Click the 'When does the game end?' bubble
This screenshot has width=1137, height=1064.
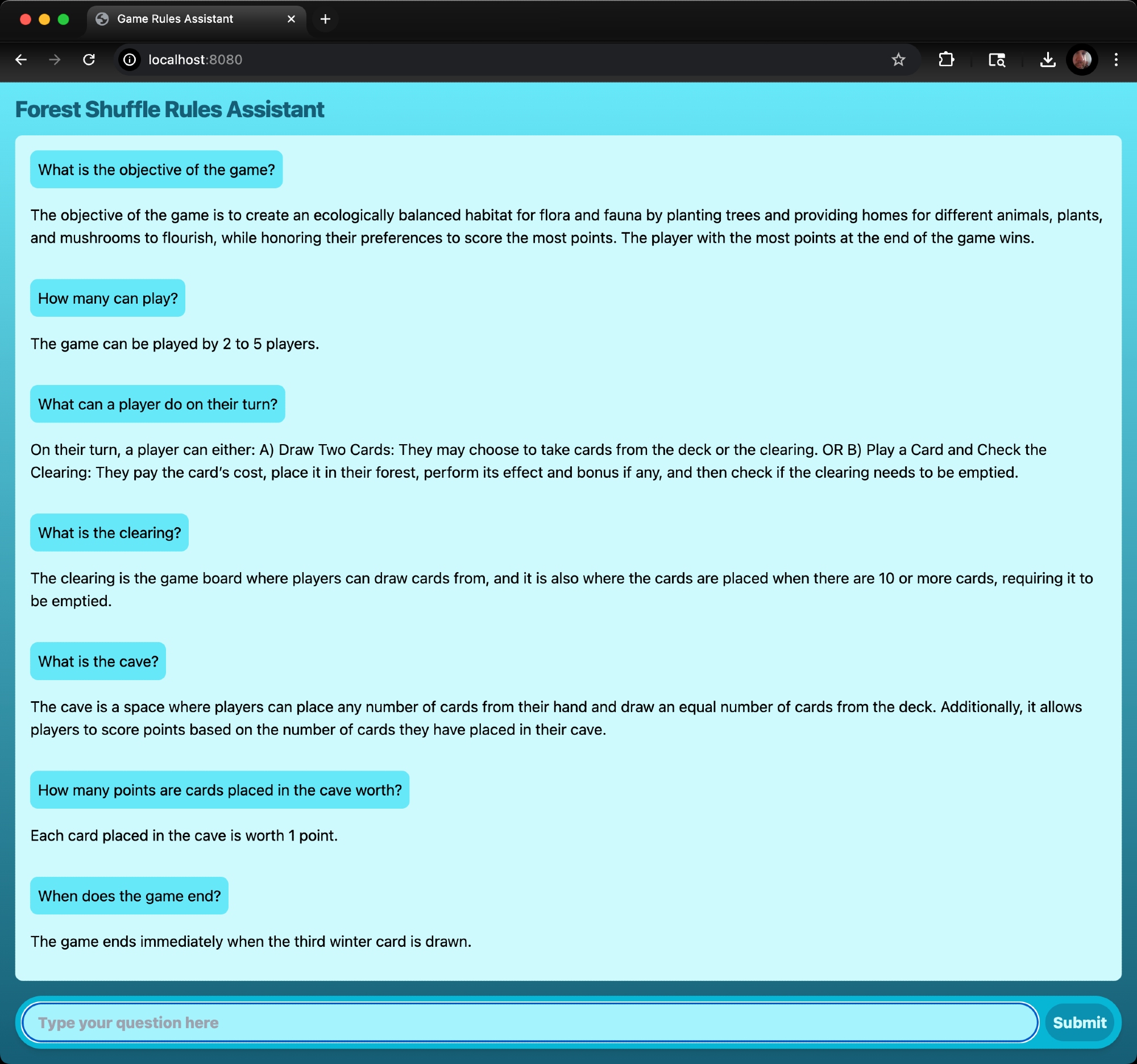pyautogui.click(x=129, y=896)
